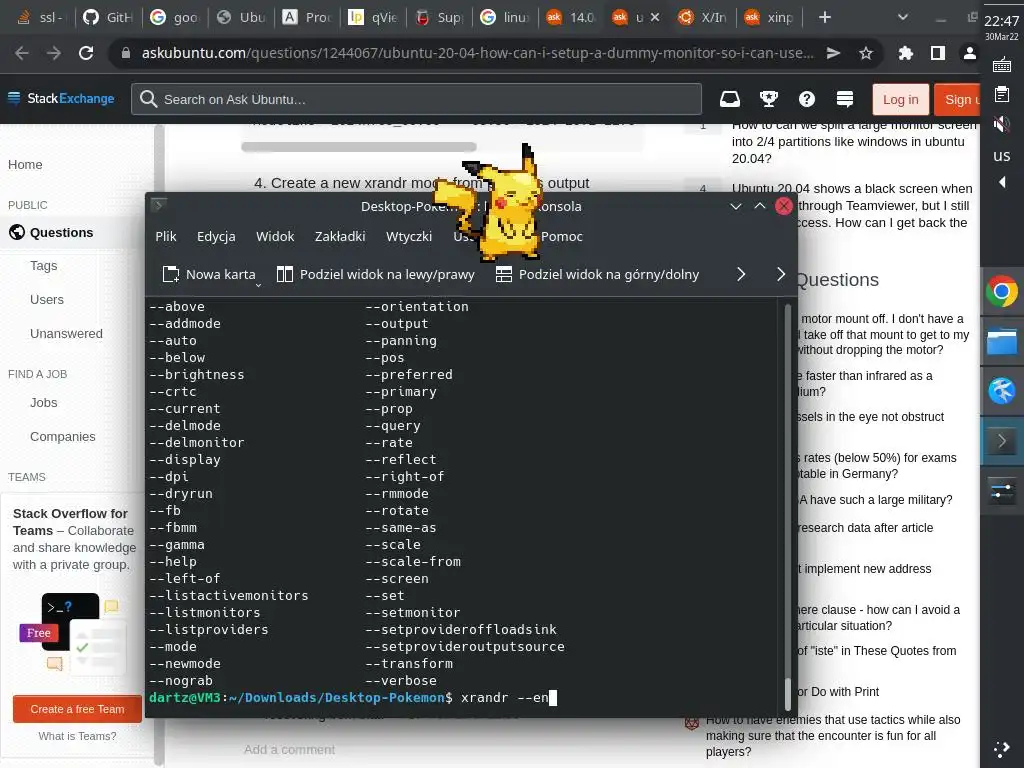
Task: Split view top/bottom in Konsole
Action: [x=597, y=274]
